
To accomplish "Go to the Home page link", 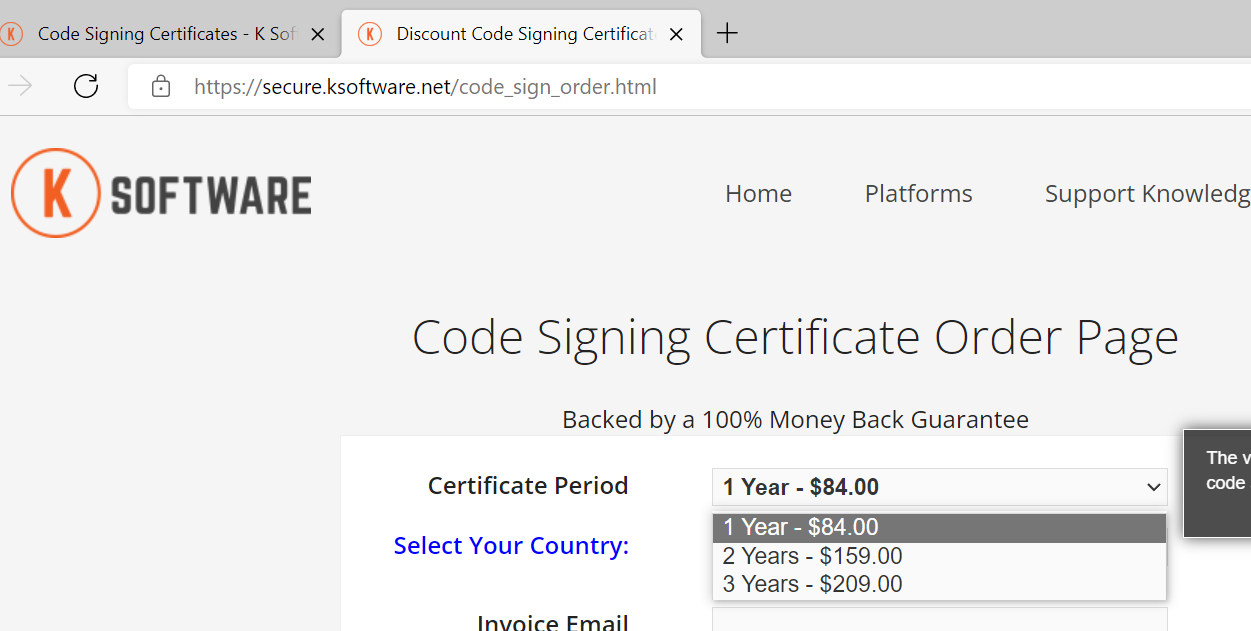I will pos(758,193).
